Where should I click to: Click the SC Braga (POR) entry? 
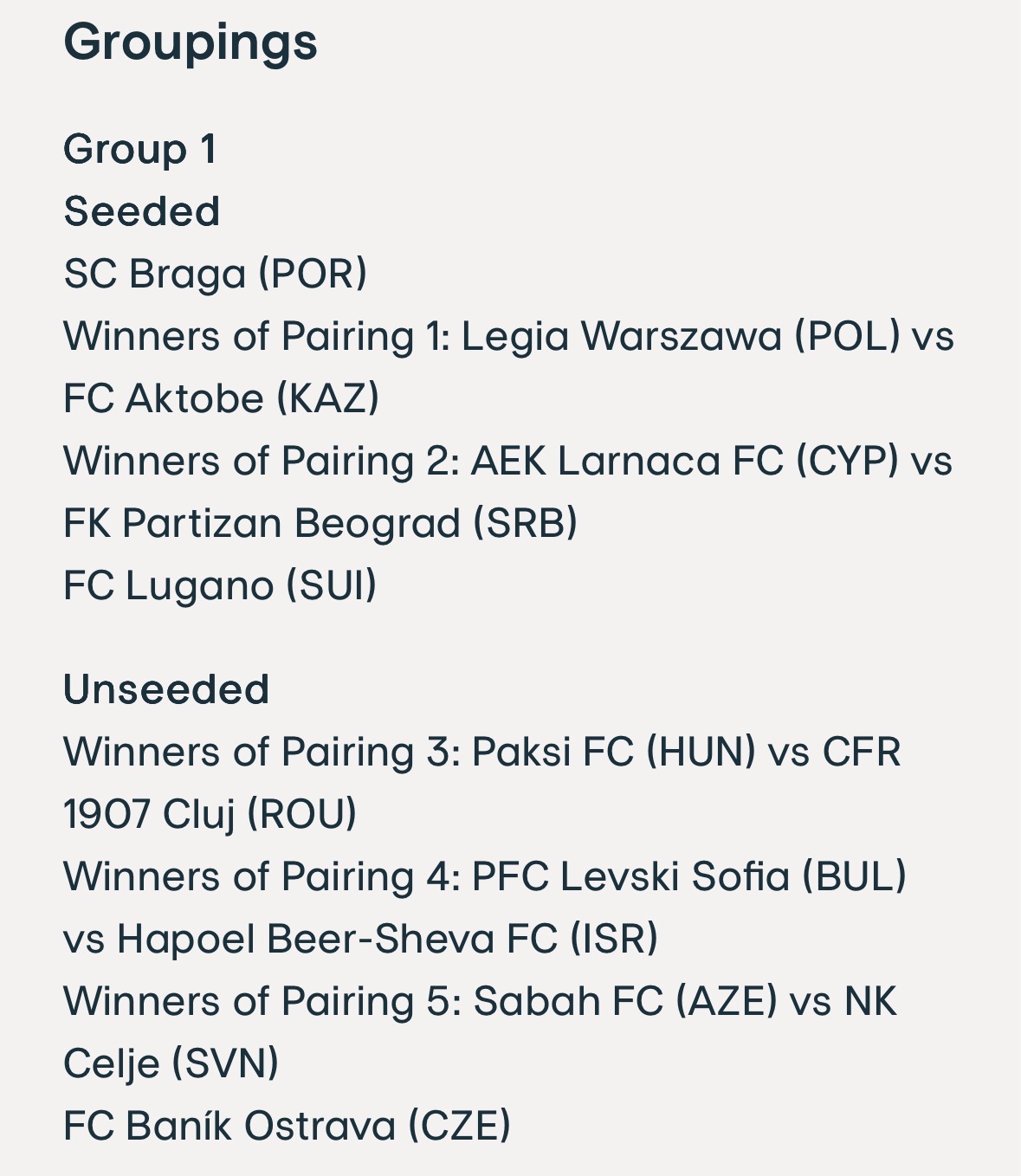[x=216, y=274]
